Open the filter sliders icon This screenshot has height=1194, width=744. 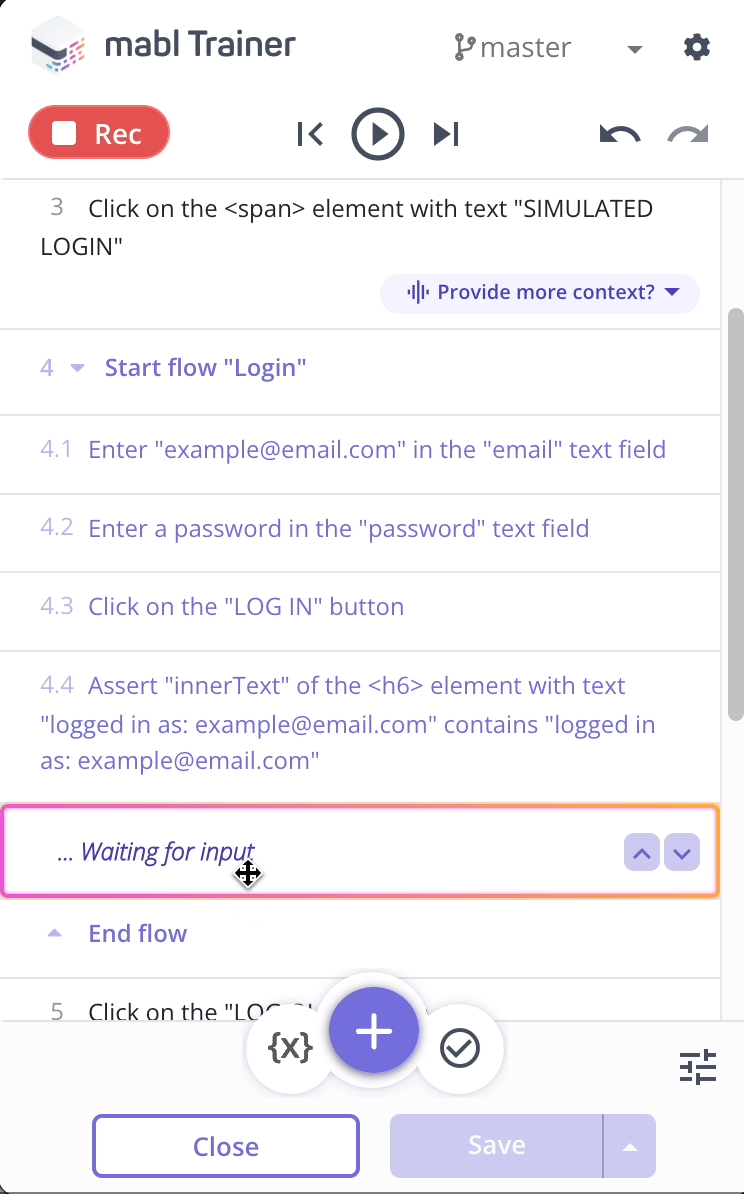[698, 1066]
